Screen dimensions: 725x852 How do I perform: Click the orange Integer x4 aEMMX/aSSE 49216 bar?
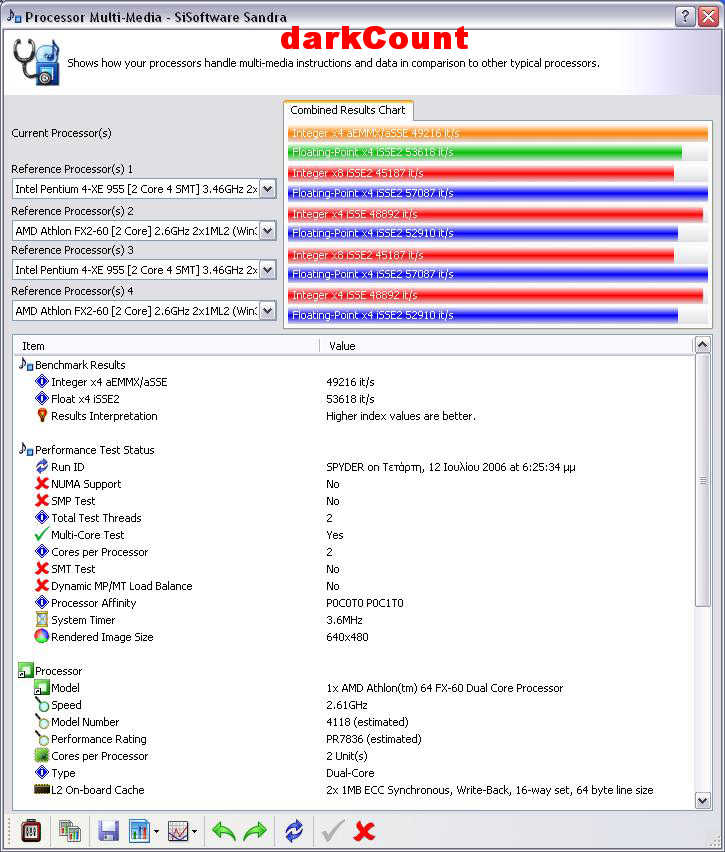pyautogui.click(x=498, y=133)
